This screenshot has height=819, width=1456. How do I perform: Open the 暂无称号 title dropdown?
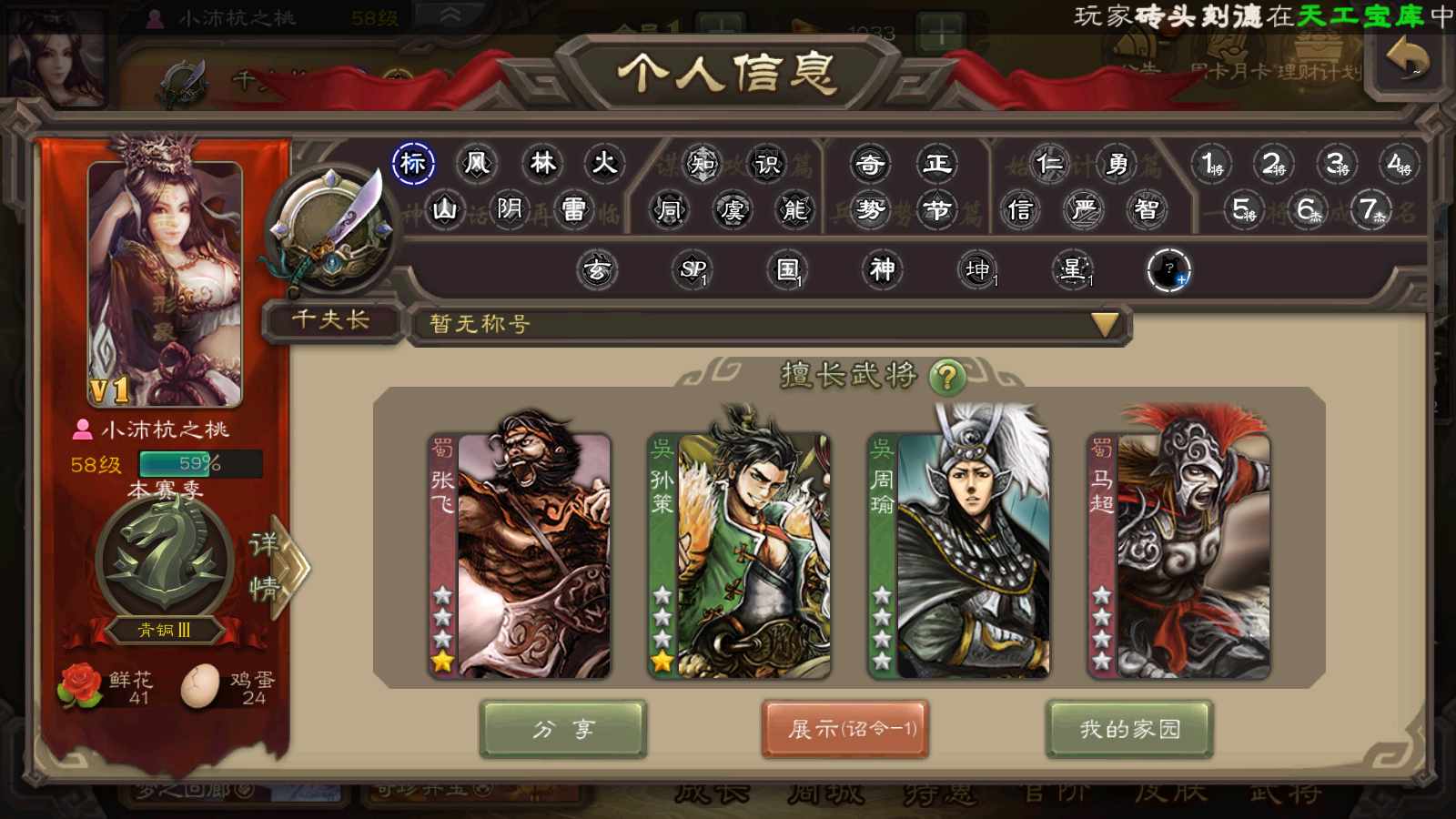(x=769, y=324)
